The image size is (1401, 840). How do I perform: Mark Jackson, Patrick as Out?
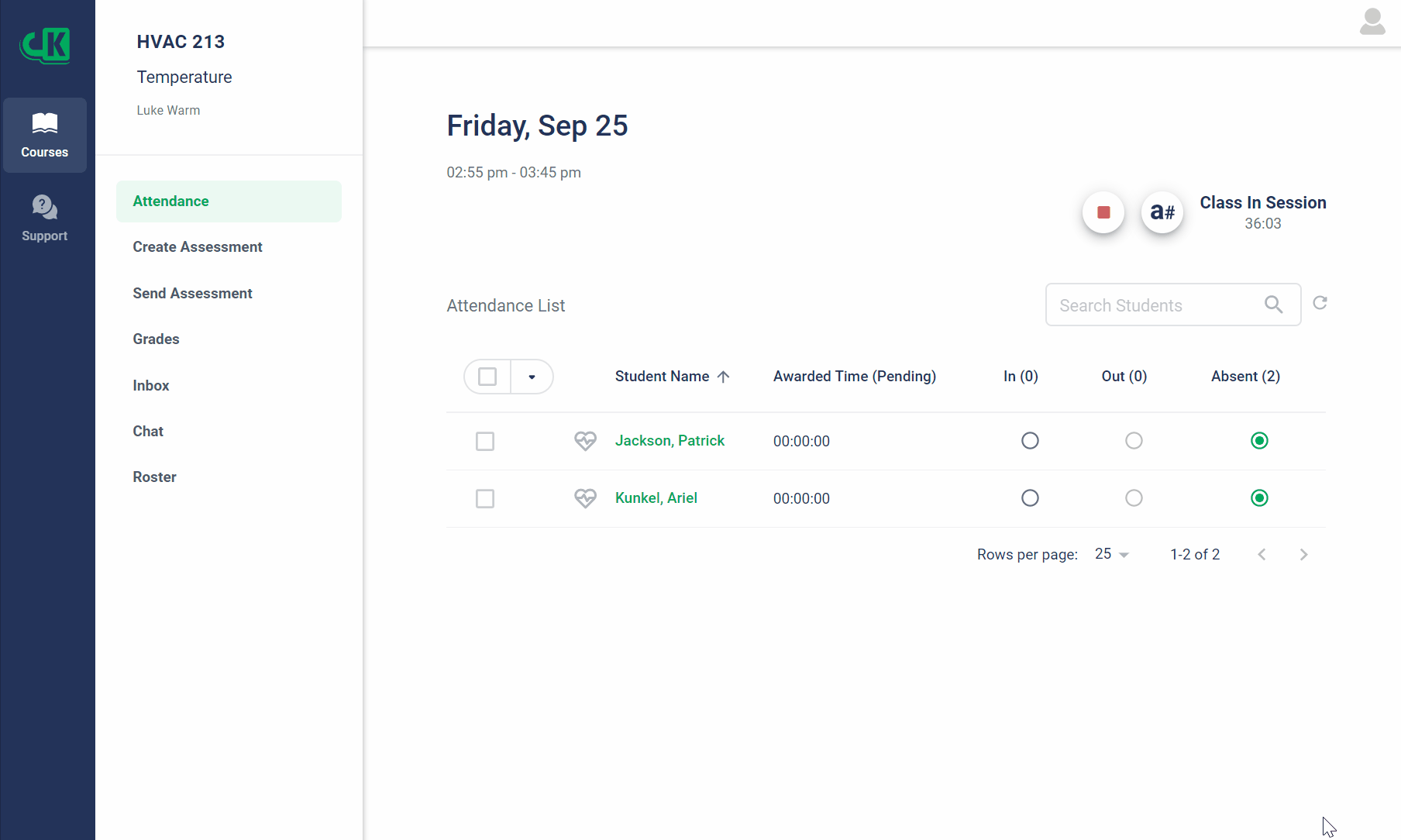click(1134, 440)
